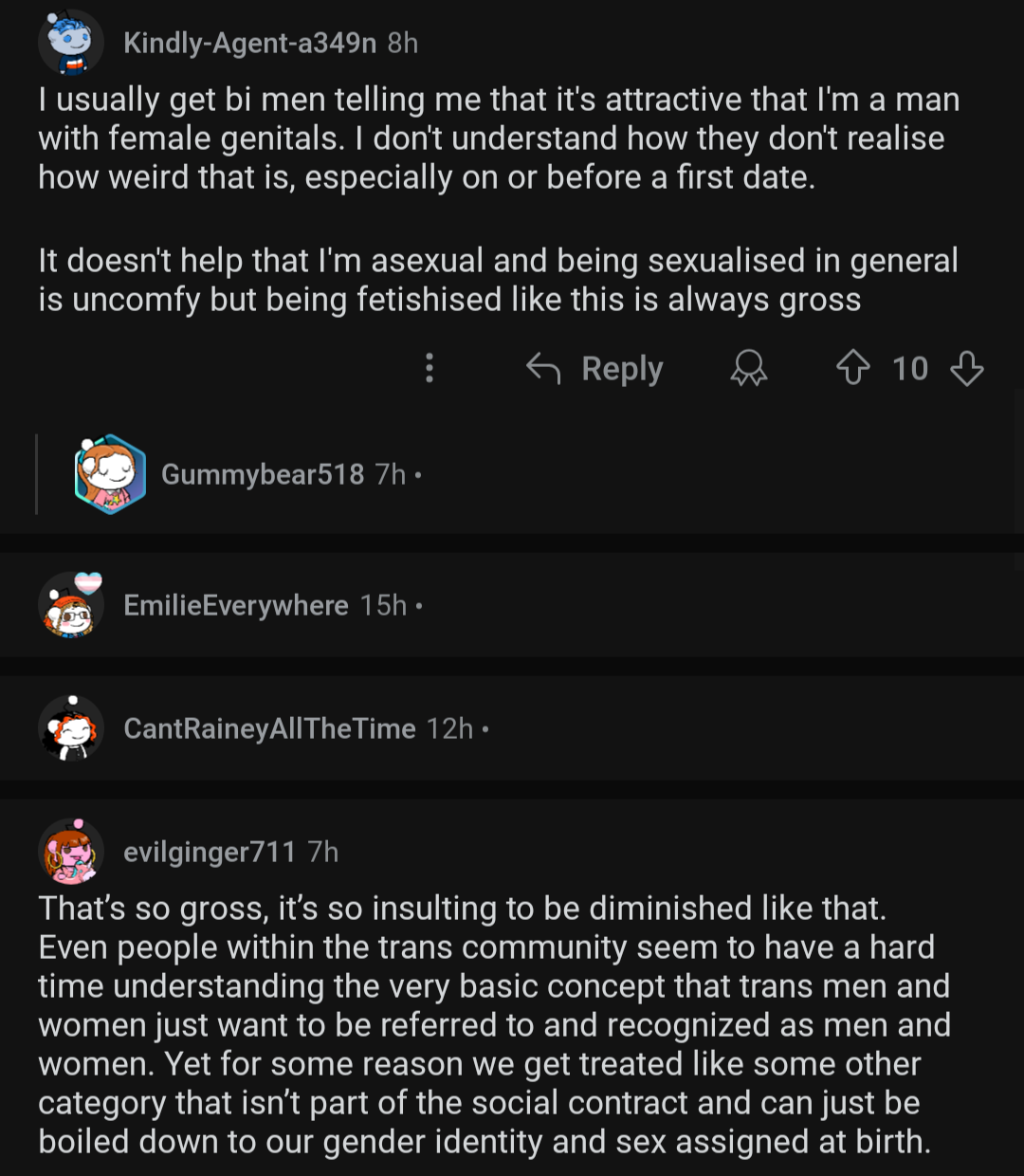Screen dimensions: 1024x1176
Task: Open CantRaineyAllTheTime avatar
Action: (71, 728)
